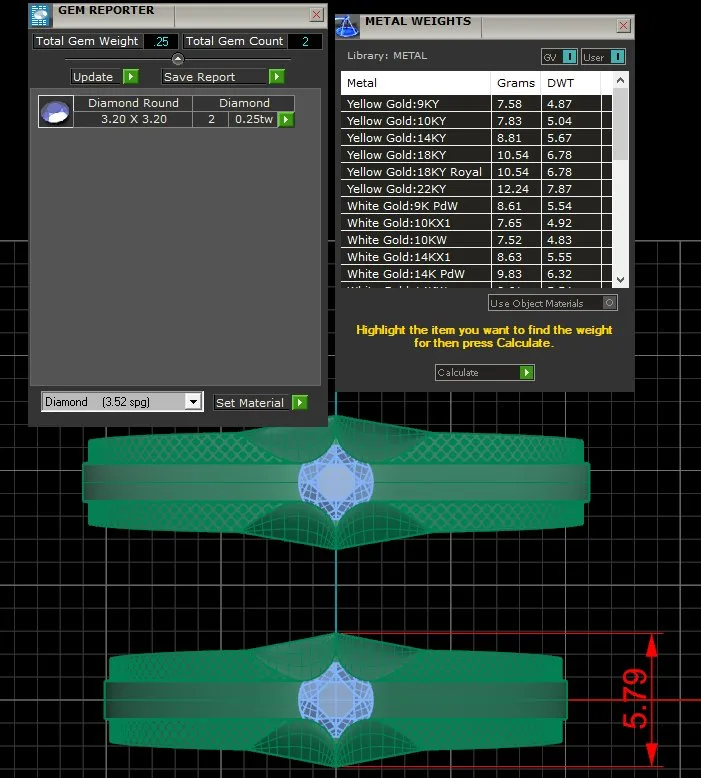The image size is (701, 778).
Task: Select the Yellow Gold:14KY row
Action: pyautogui.click(x=476, y=137)
